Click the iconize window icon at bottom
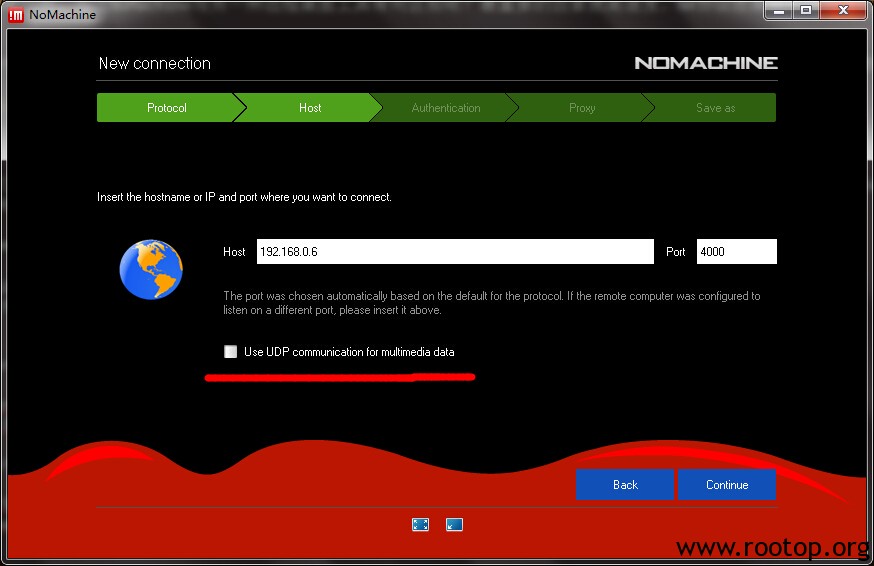 [x=454, y=525]
